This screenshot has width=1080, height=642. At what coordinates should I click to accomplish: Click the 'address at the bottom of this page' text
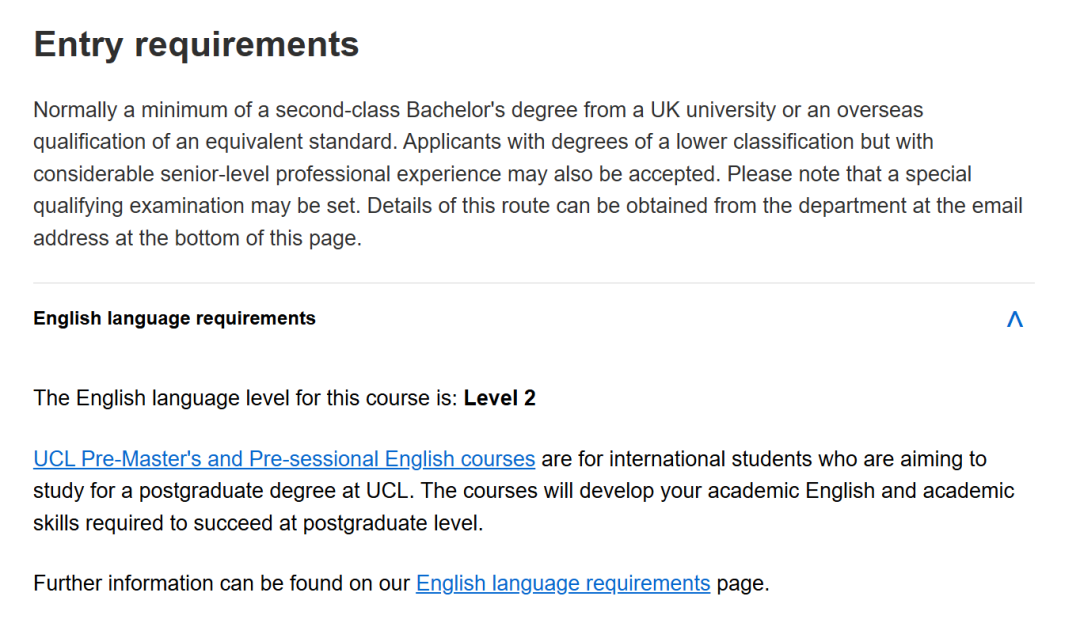pos(195,240)
